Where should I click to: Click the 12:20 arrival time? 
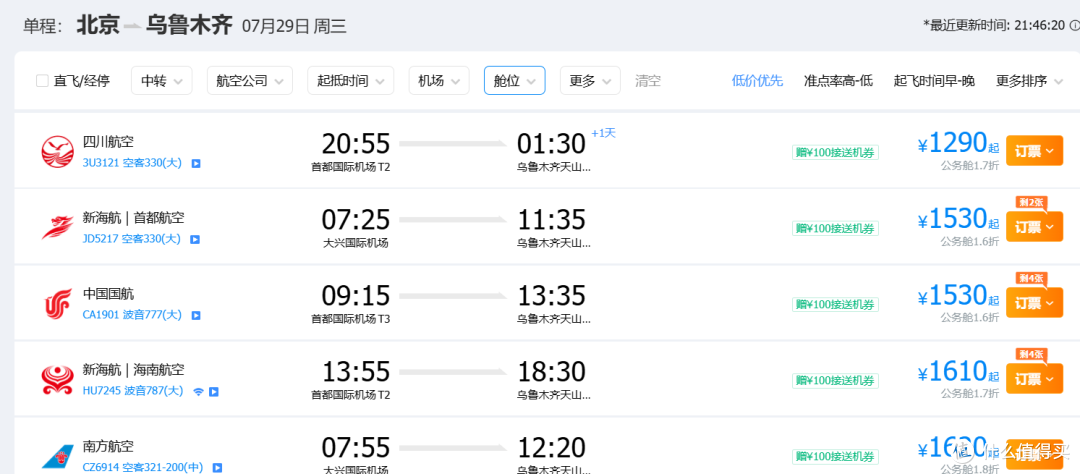pos(551,446)
